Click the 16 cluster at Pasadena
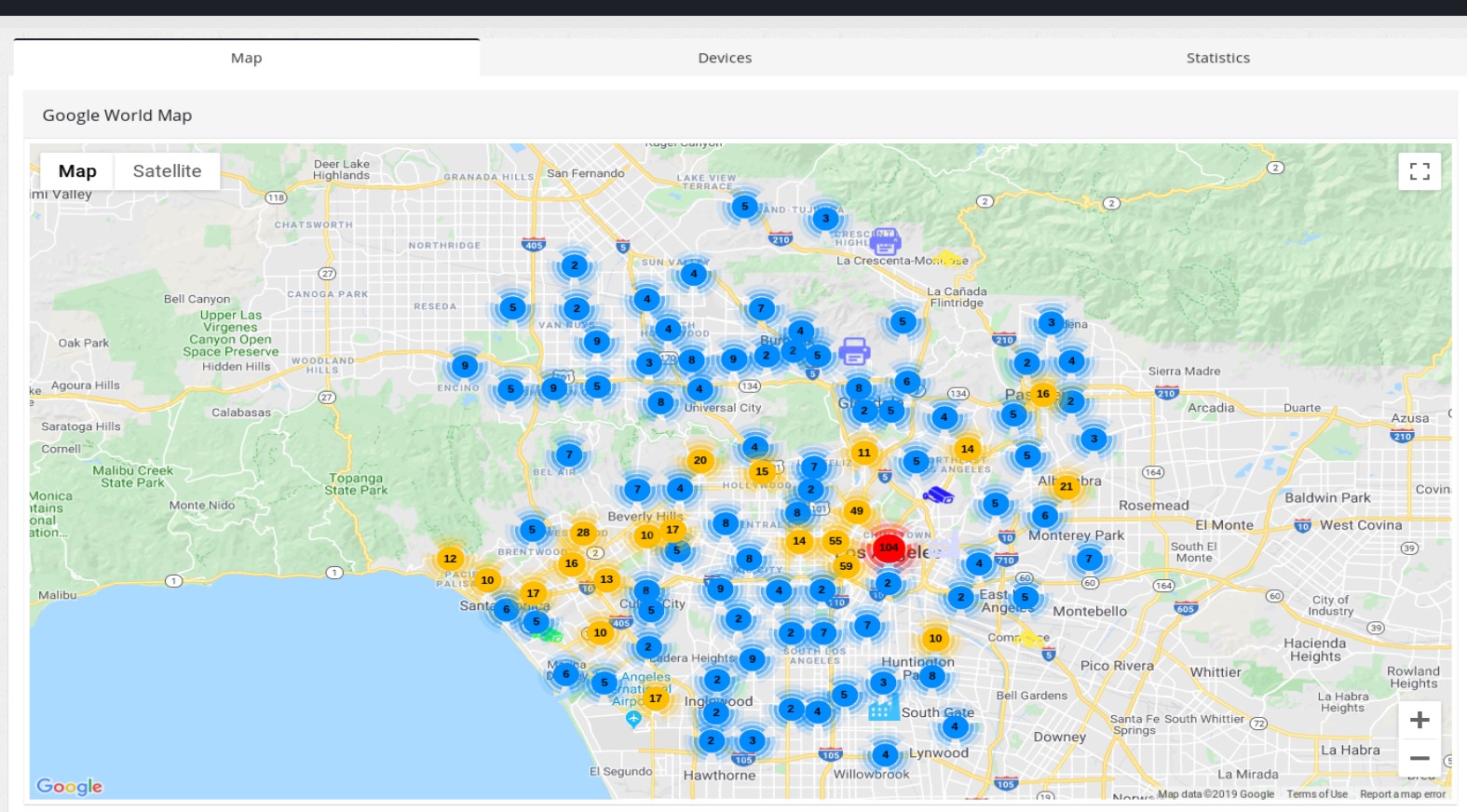Viewport: 1467px width, 812px height. pyautogui.click(x=1043, y=394)
